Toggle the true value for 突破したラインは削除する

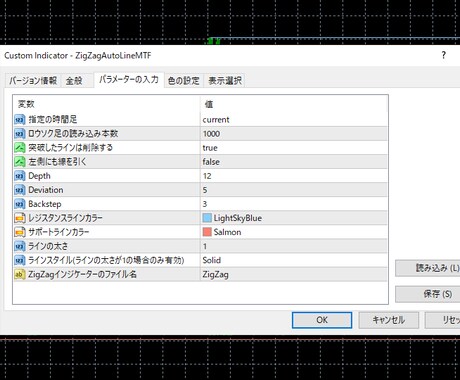[x=293, y=148]
